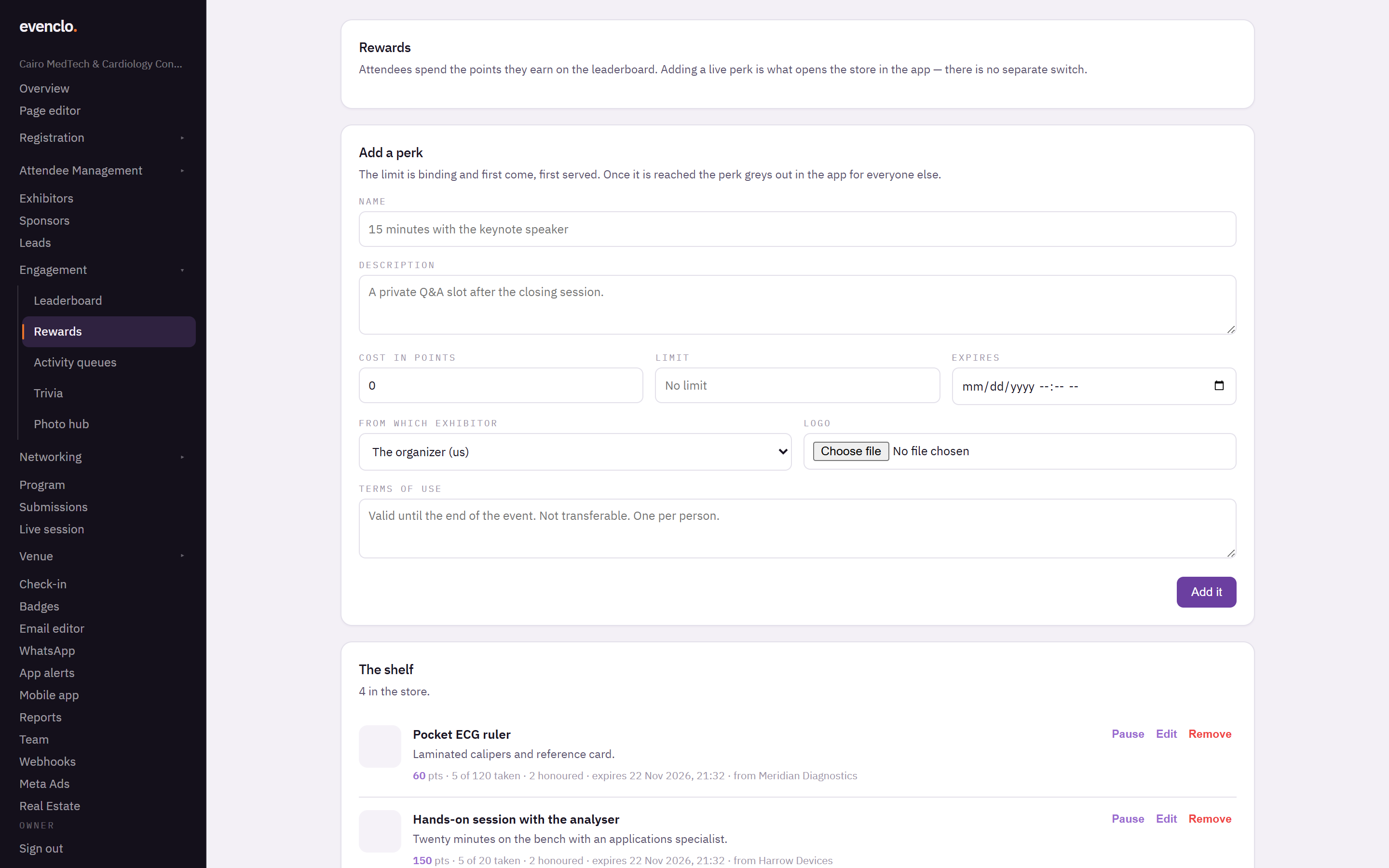This screenshot has width=1389, height=868.
Task: Remove the Pocket ECG ruler perk
Action: (1210, 733)
